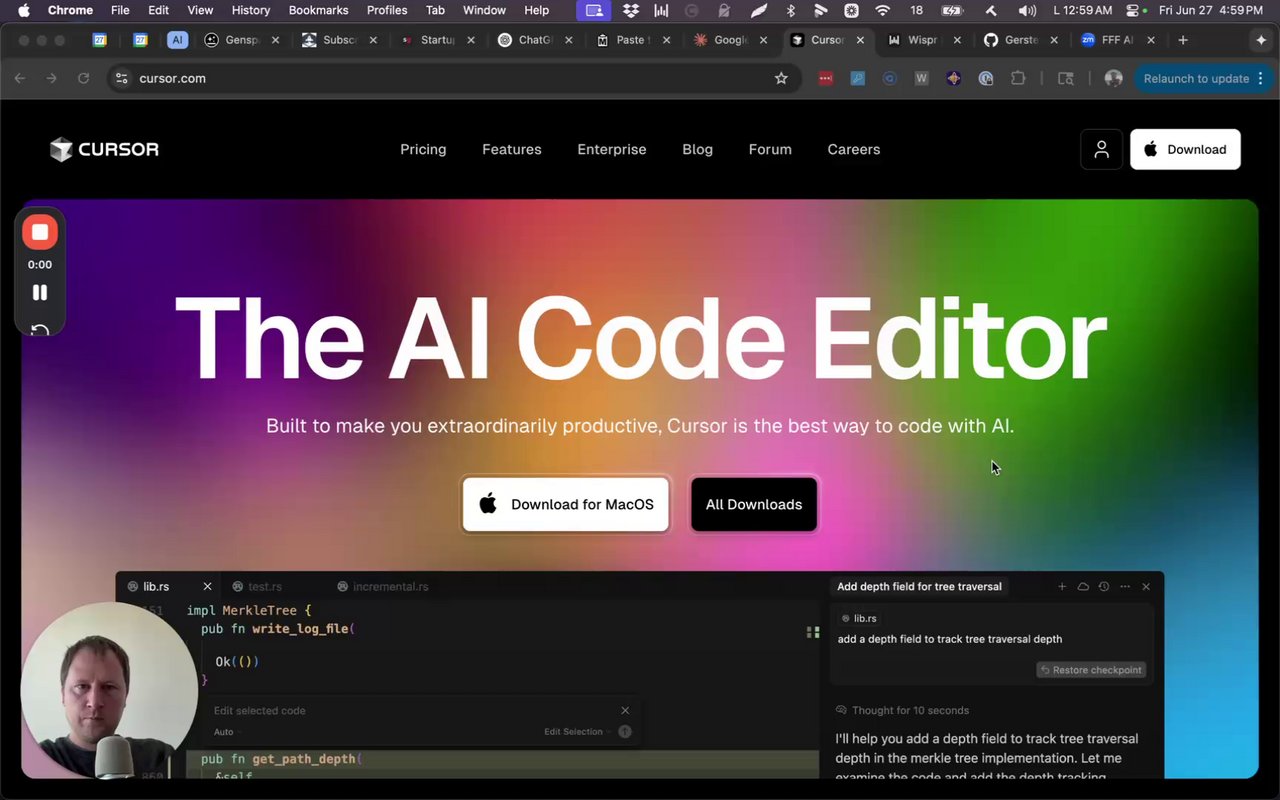The height and width of the screenshot is (800, 1280).
Task: Open the volume control in the menu bar
Action: point(1027,10)
